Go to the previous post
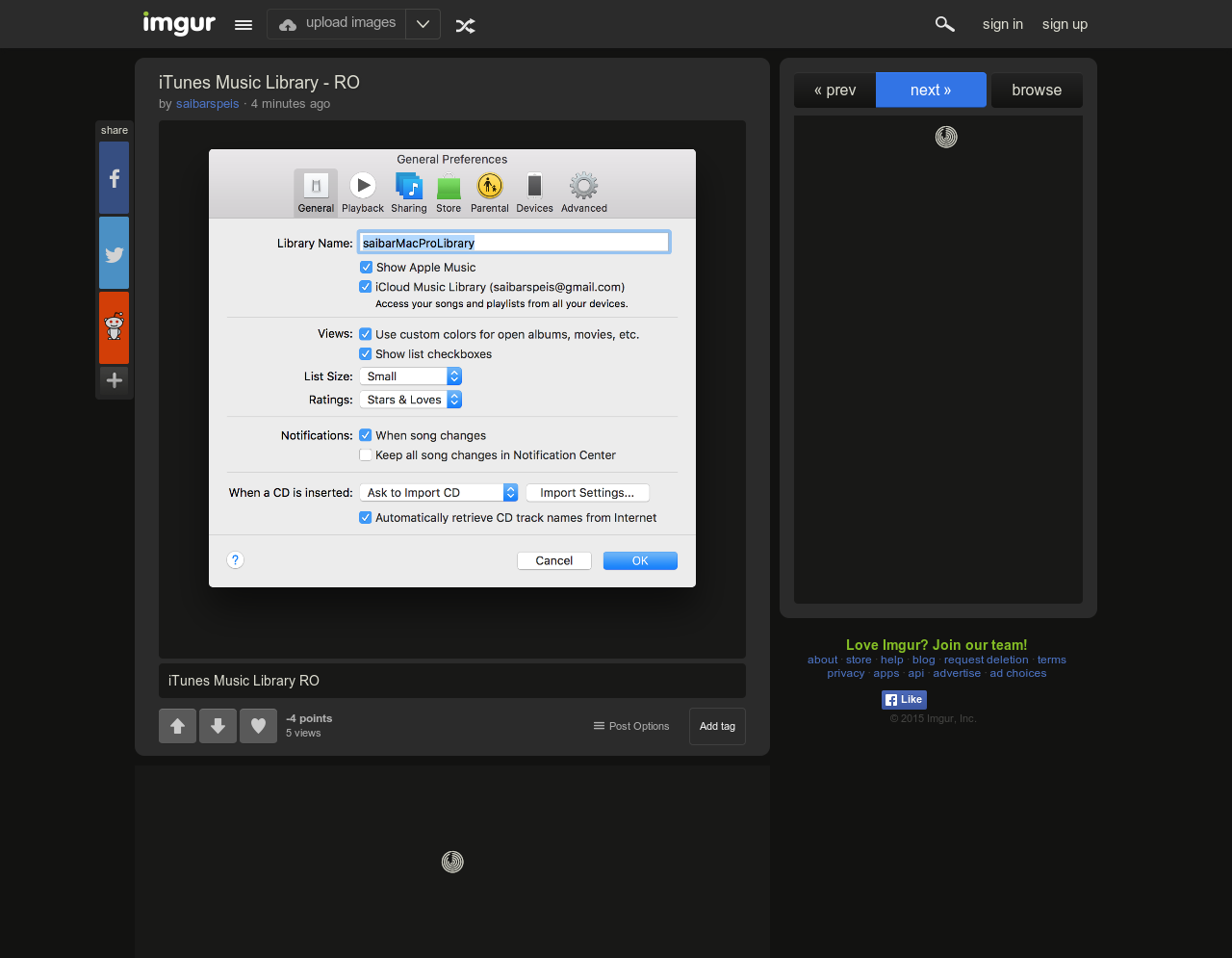 pos(834,91)
